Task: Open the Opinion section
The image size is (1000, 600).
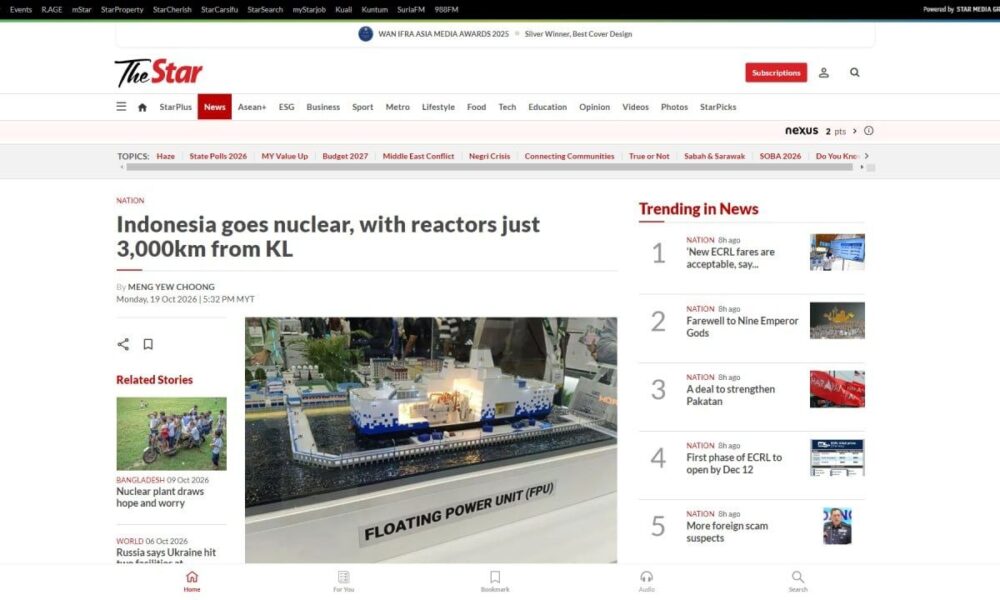Action: click(x=594, y=107)
